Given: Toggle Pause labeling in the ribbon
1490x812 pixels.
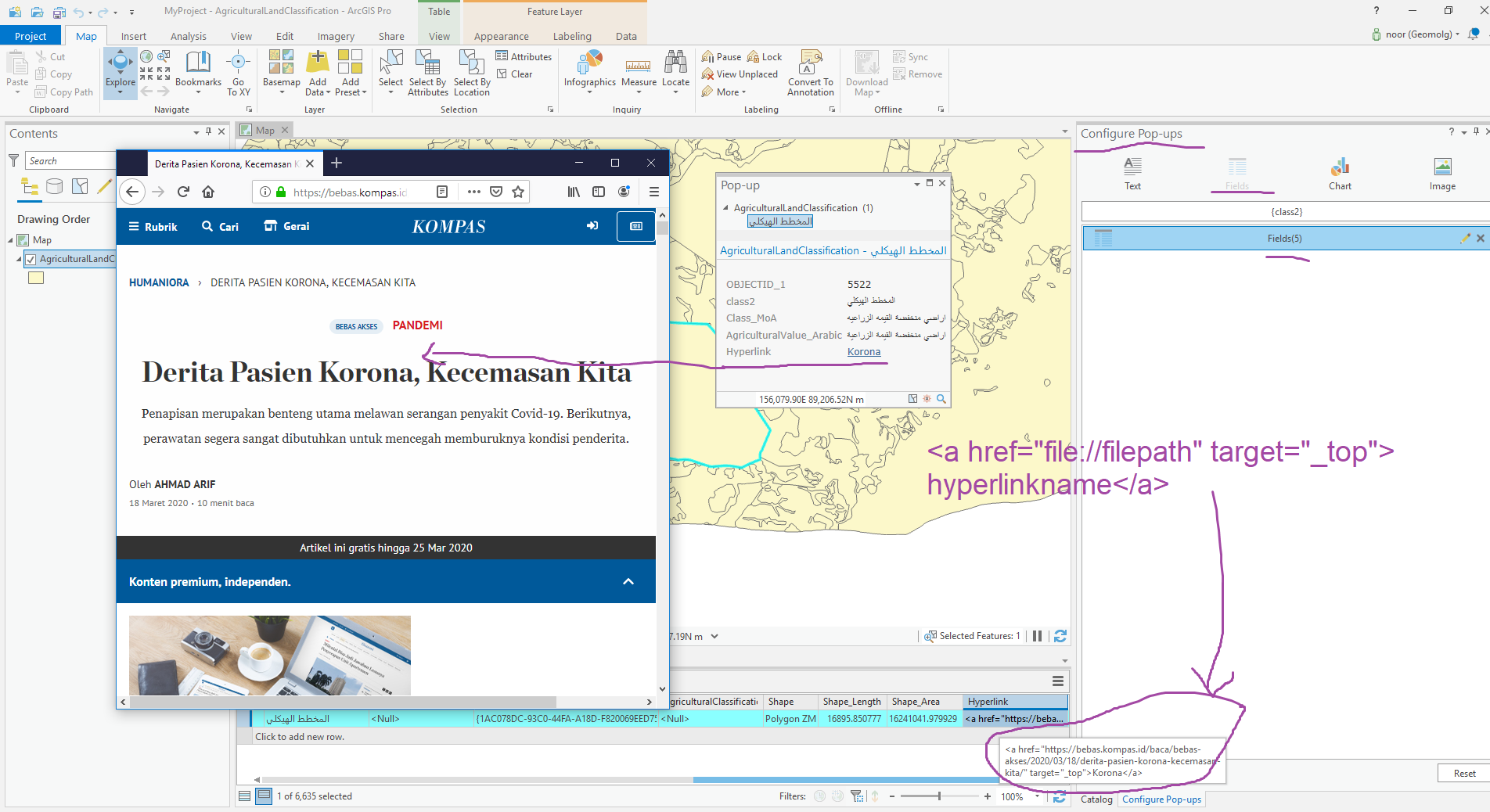Looking at the screenshot, I should click(x=721, y=56).
